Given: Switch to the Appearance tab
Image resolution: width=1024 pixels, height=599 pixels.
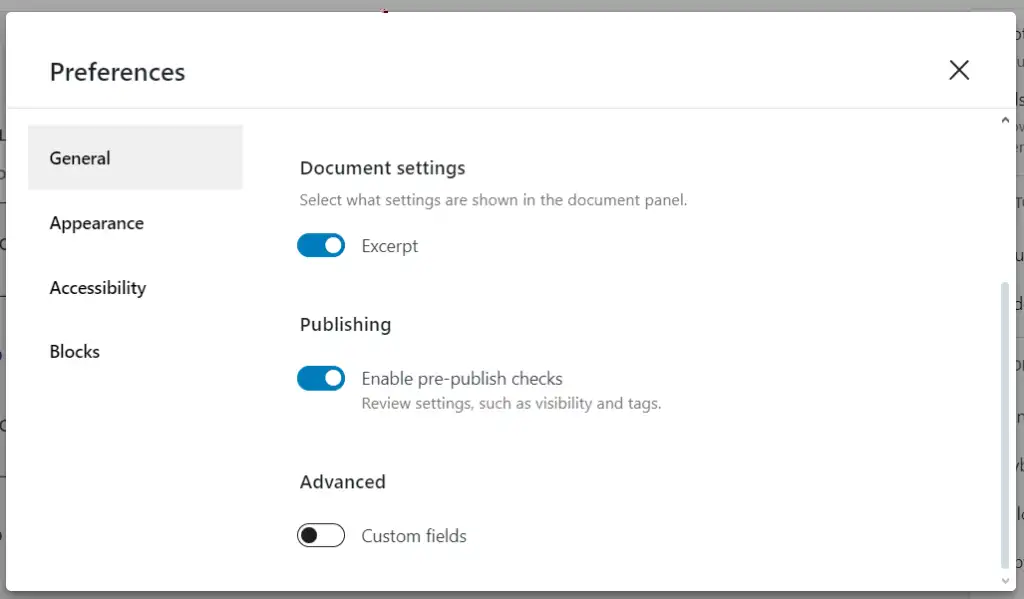Looking at the screenshot, I should (97, 223).
